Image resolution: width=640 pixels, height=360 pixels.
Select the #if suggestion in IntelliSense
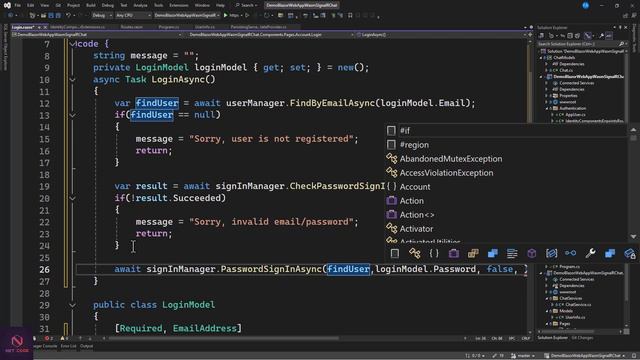coord(506,131)
